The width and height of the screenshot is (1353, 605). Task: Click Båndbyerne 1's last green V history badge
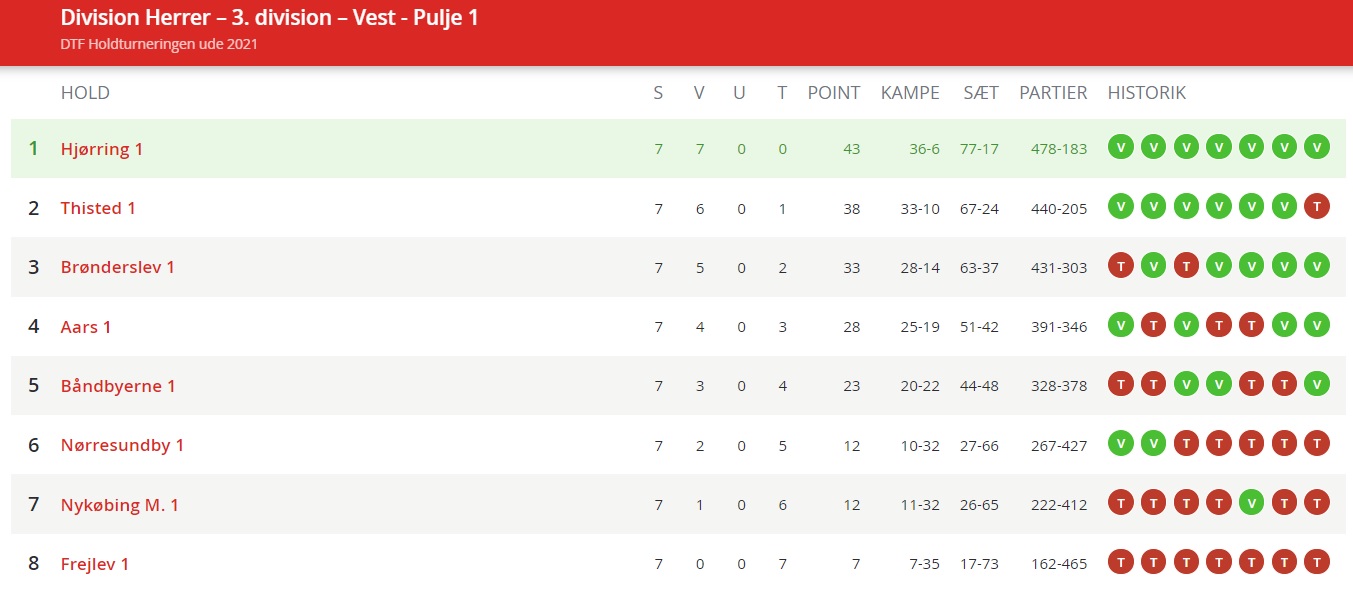point(1317,385)
